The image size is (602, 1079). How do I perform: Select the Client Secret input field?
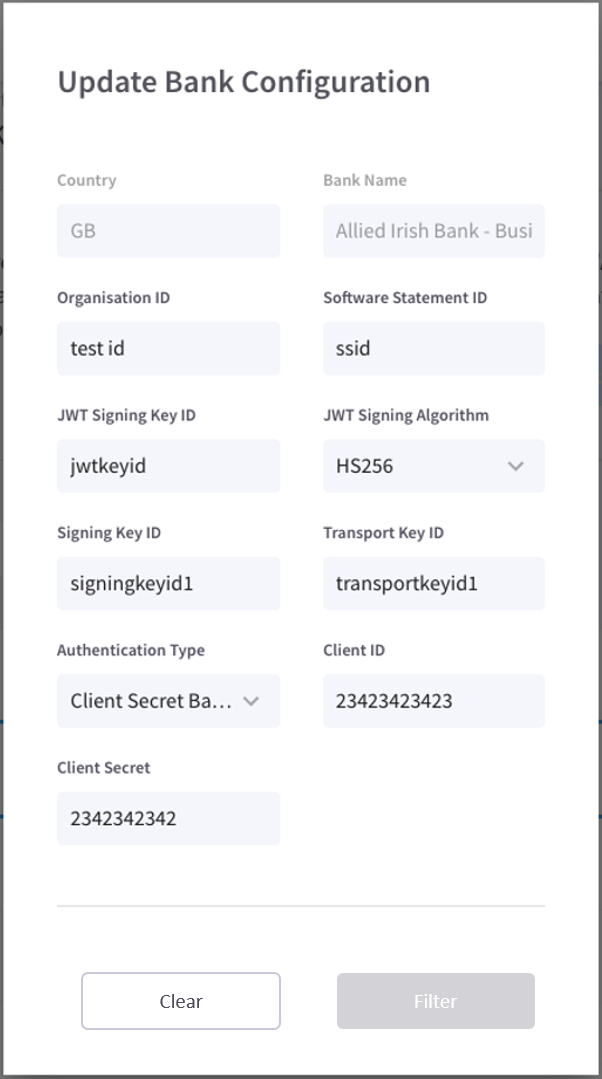coord(168,818)
